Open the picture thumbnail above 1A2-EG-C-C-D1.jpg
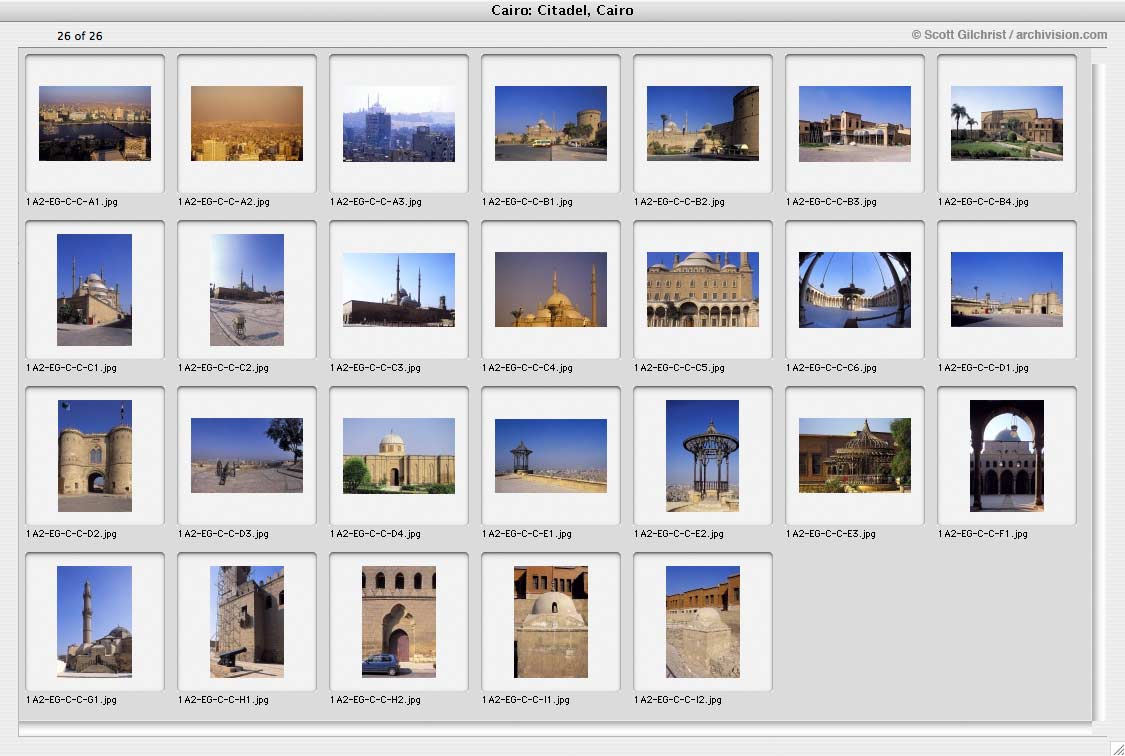The width and height of the screenshot is (1125, 756). (x=1007, y=290)
